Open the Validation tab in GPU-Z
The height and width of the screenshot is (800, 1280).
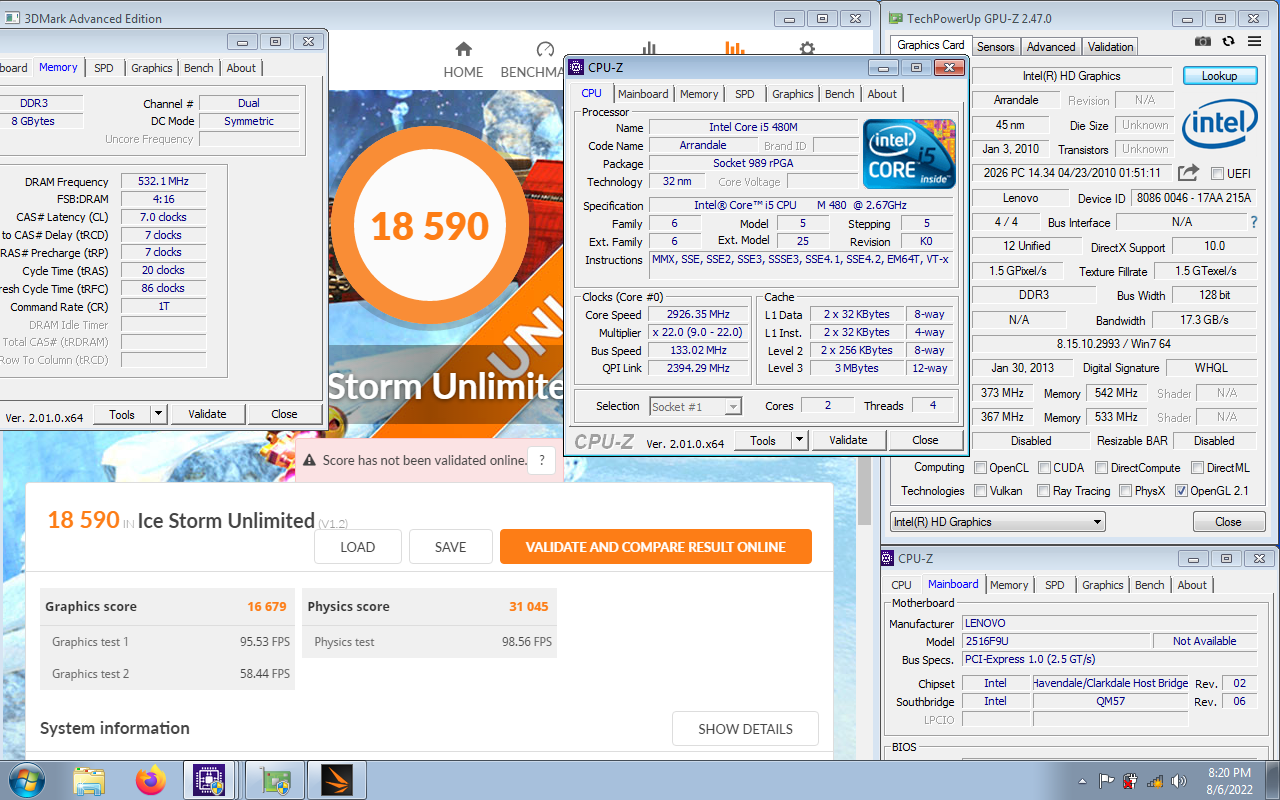pyautogui.click(x=1111, y=47)
